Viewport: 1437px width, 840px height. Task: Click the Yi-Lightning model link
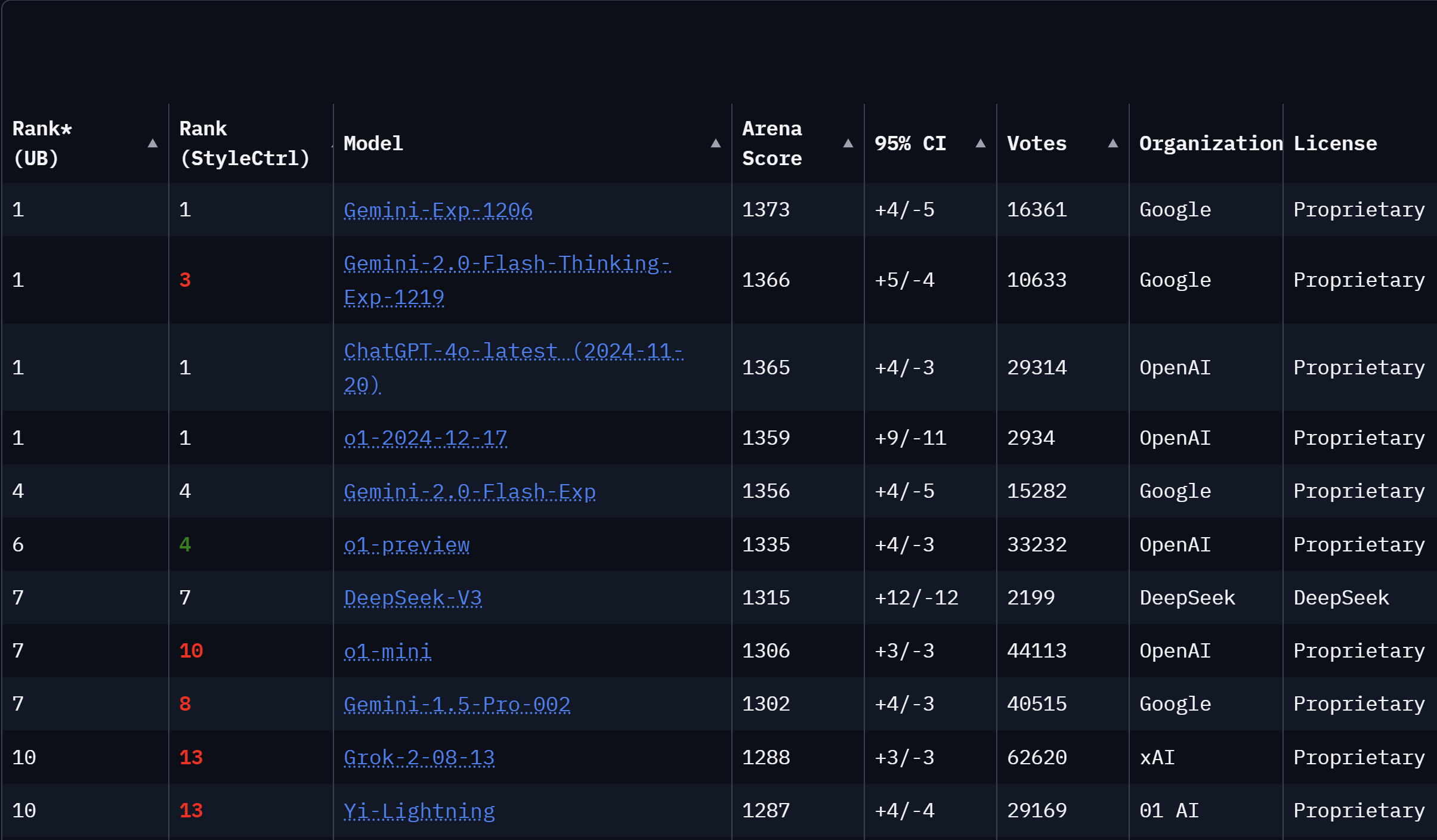[419, 811]
